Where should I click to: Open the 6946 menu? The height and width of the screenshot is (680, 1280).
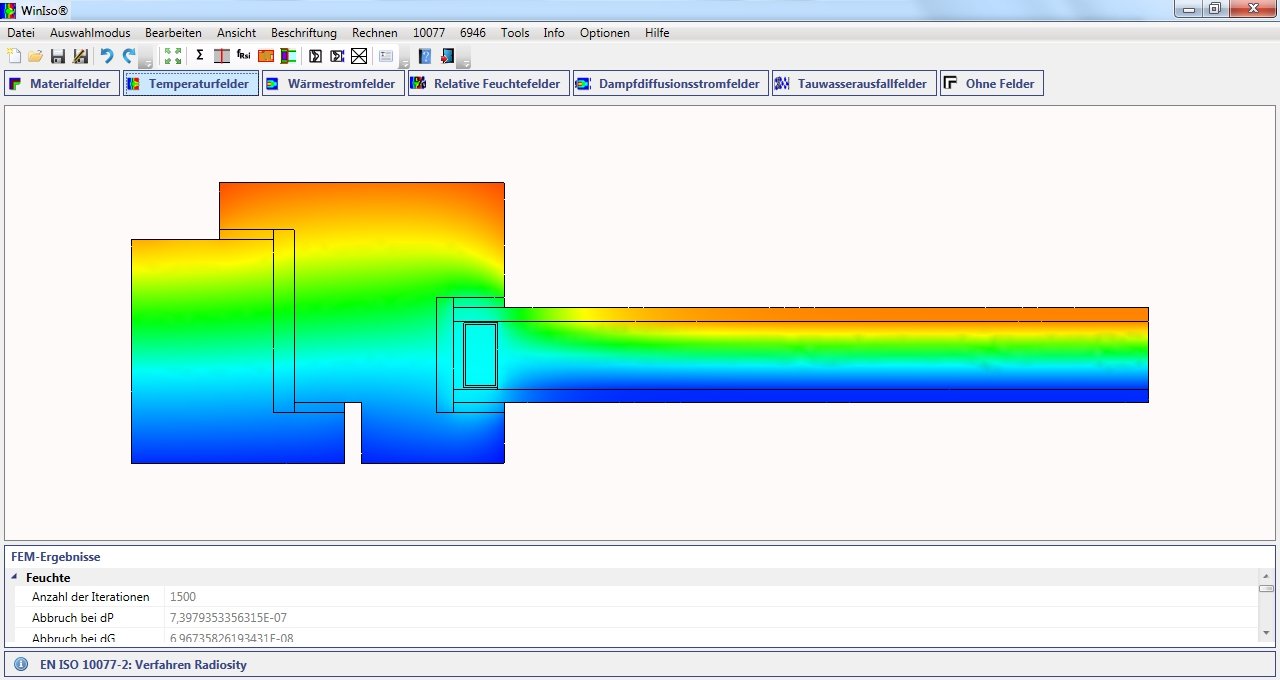pyautogui.click(x=473, y=33)
